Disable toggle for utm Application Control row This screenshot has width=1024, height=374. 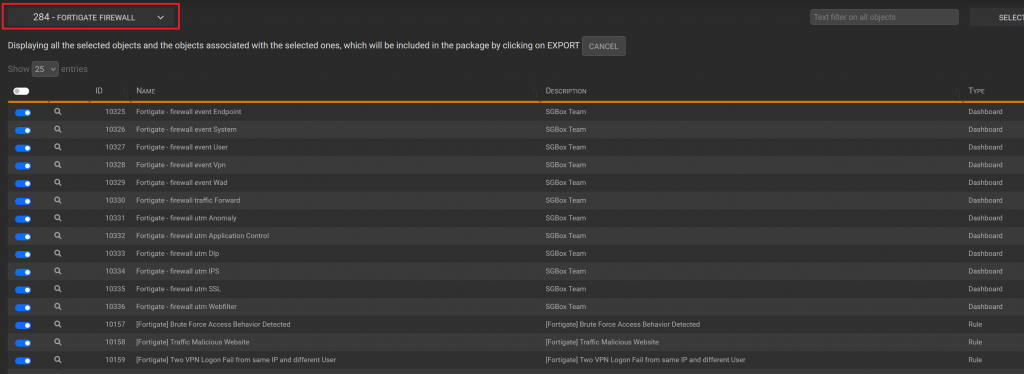coord(23,236)
